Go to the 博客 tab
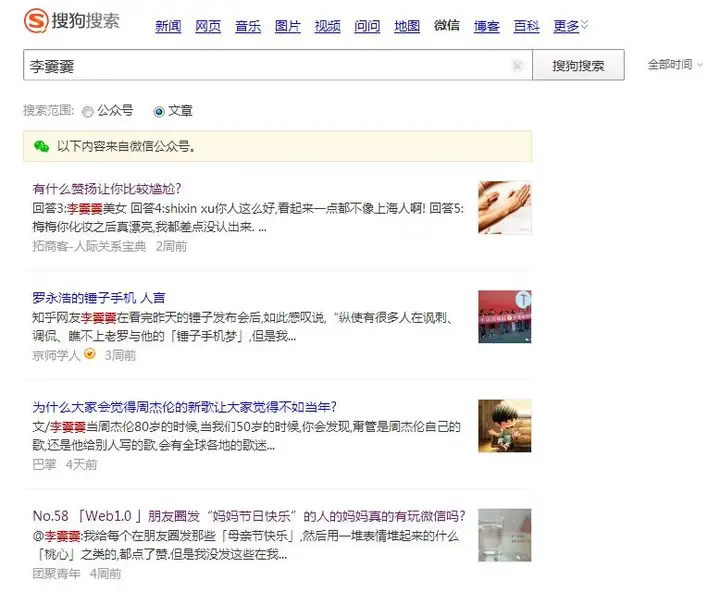 487,26
